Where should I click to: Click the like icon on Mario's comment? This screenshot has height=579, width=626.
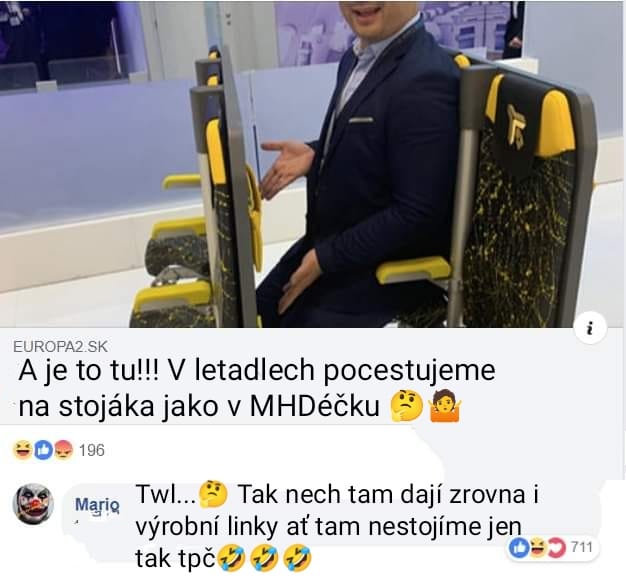point(519,547)
